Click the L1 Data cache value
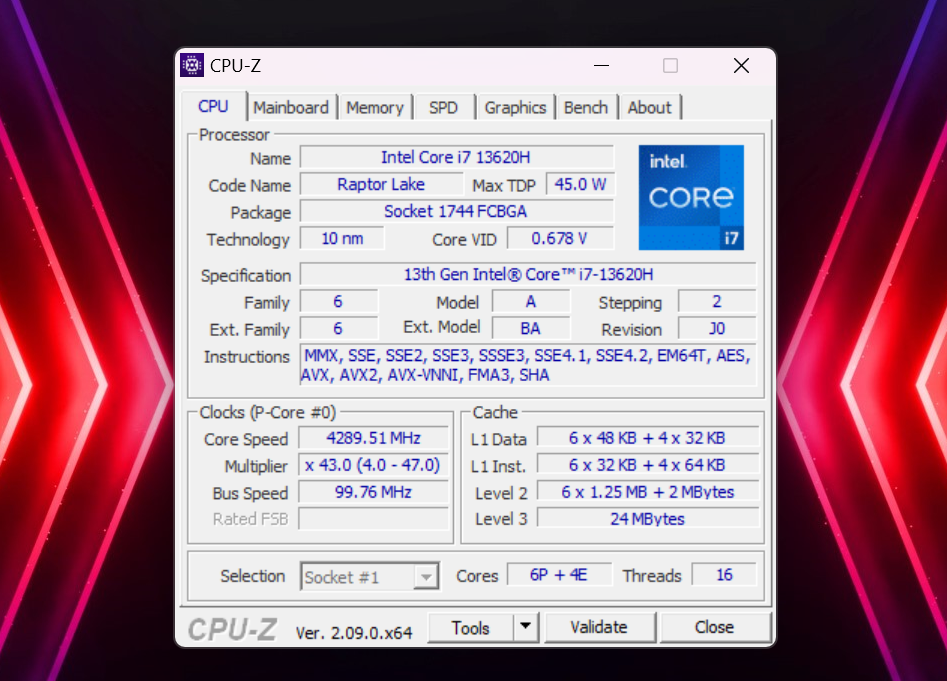 tap(647, 438)
